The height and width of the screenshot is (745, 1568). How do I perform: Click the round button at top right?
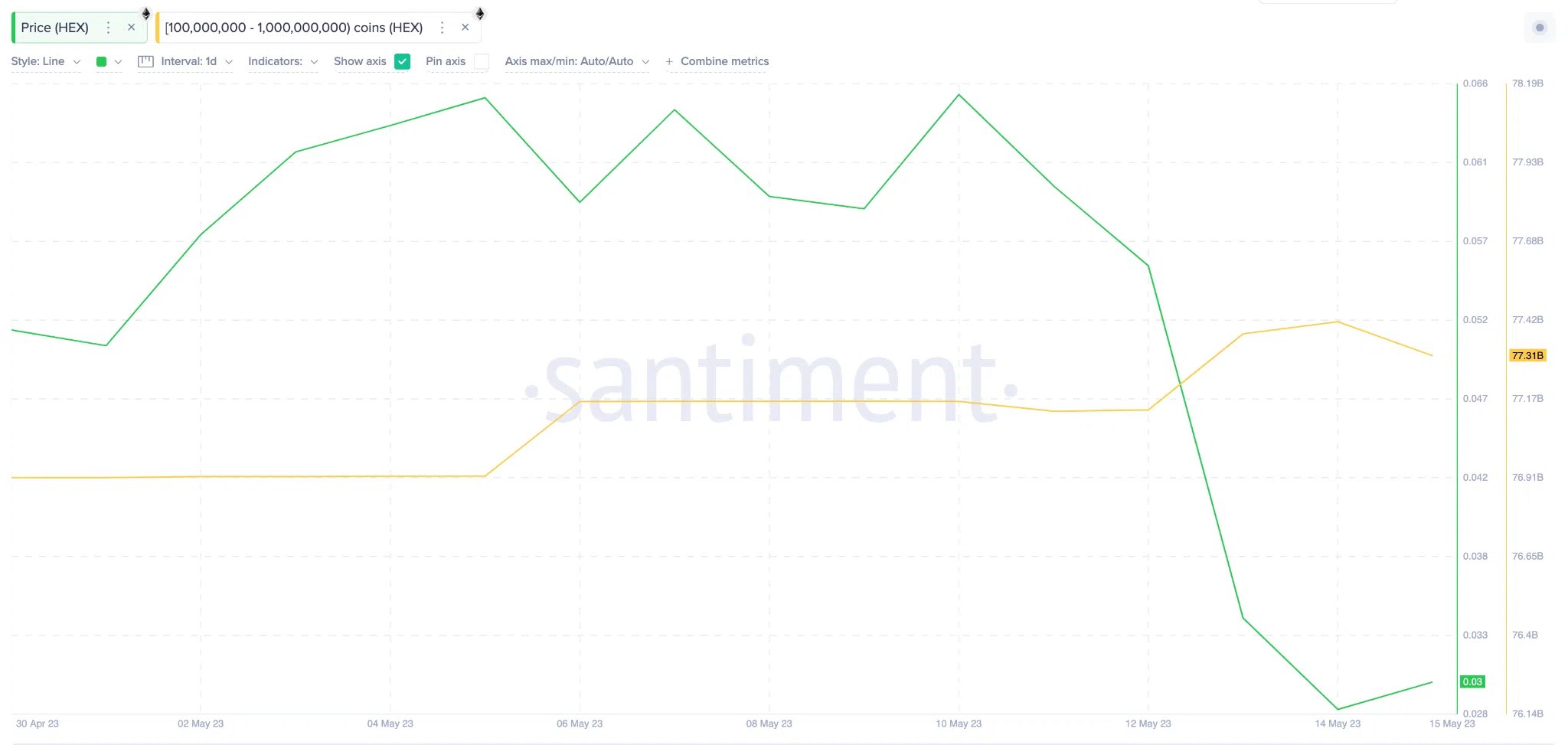[1540, 28]
